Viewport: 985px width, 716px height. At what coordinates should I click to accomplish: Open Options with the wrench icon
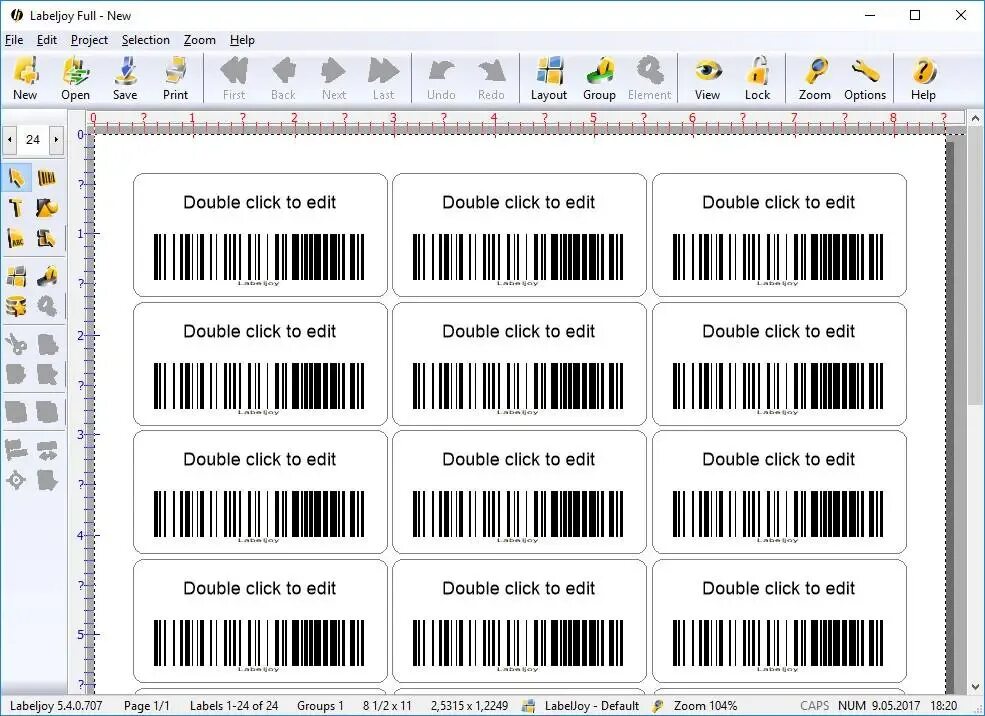[x=865, y=78]
